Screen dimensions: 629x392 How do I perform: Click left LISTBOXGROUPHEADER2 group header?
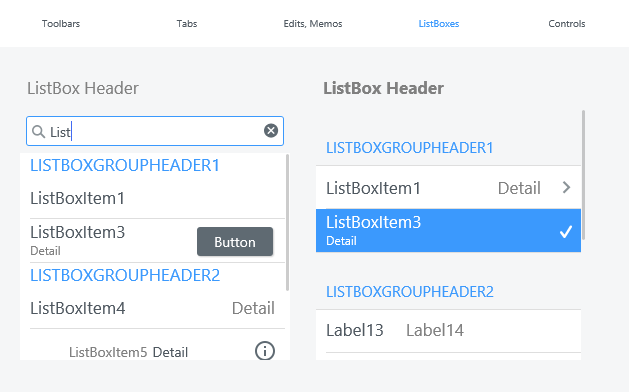[125, 276]
